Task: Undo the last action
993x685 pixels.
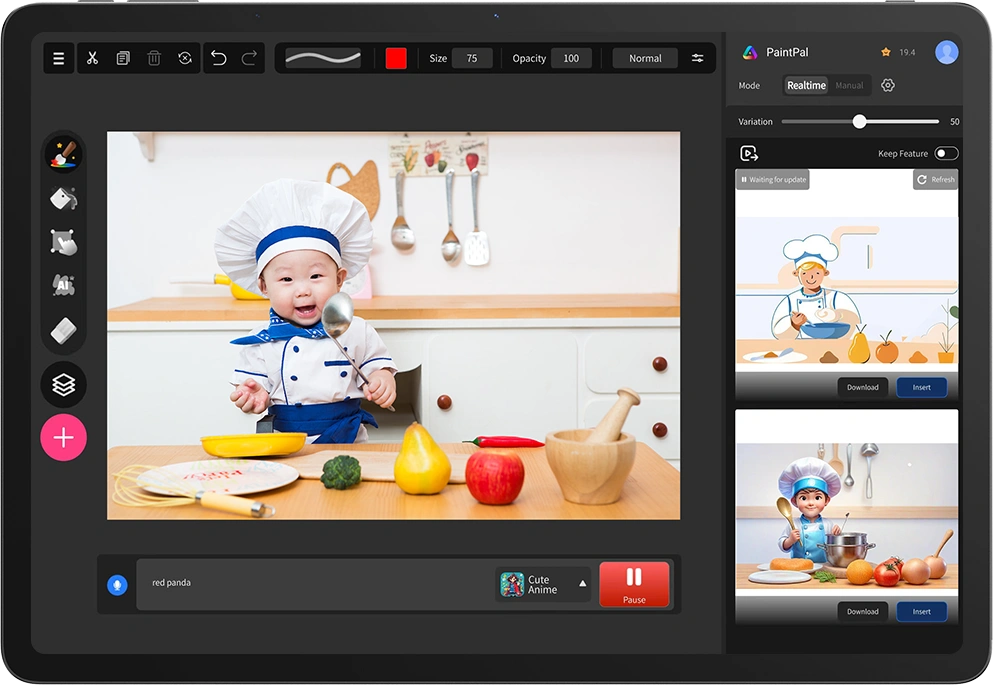Action: (219, 58)
